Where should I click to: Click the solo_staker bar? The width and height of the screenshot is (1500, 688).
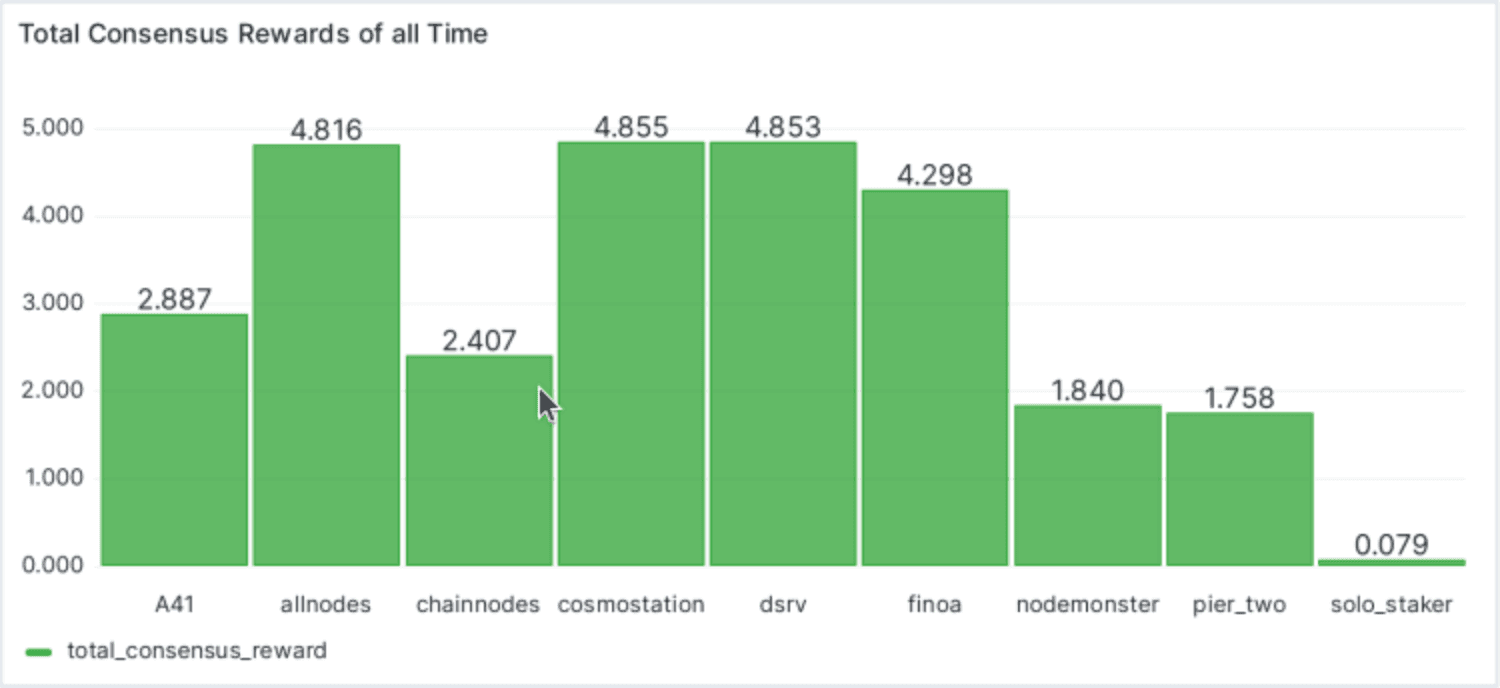(1391, 563)
